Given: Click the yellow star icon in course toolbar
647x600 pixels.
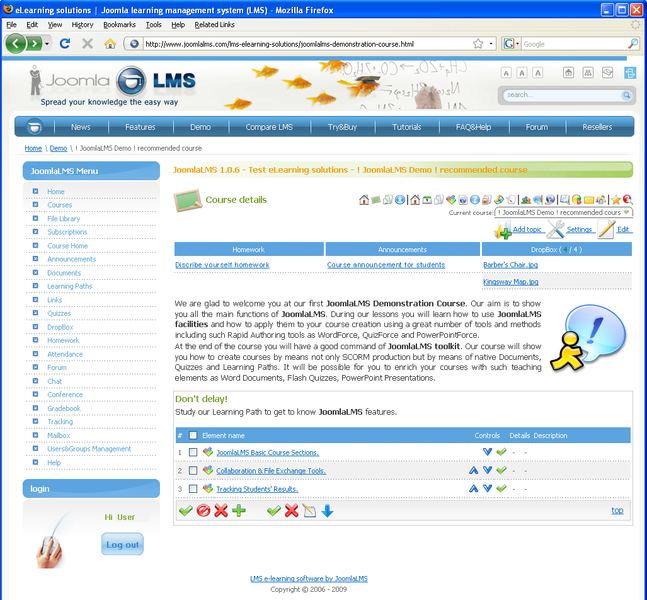Looking at the screenshot, I should coord(616,200).
